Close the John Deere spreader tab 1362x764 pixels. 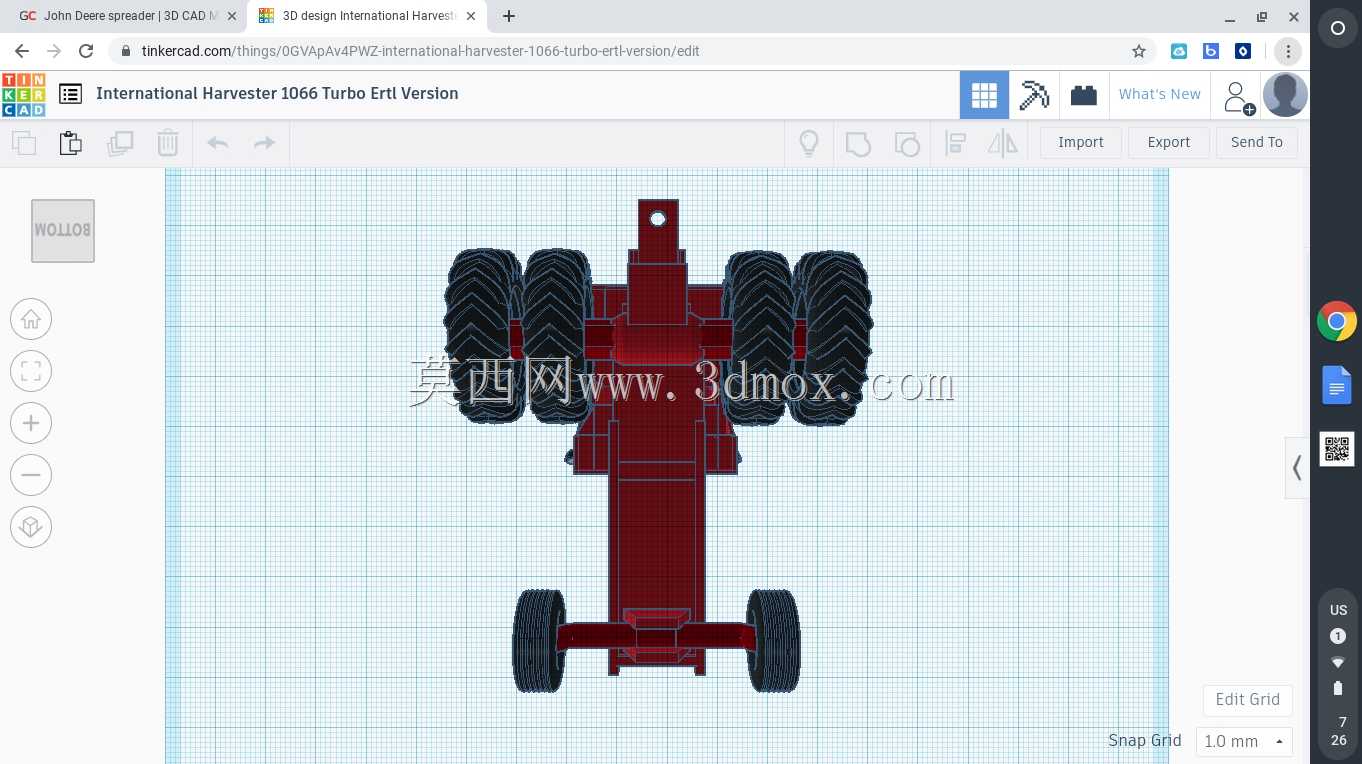point(231,16)
